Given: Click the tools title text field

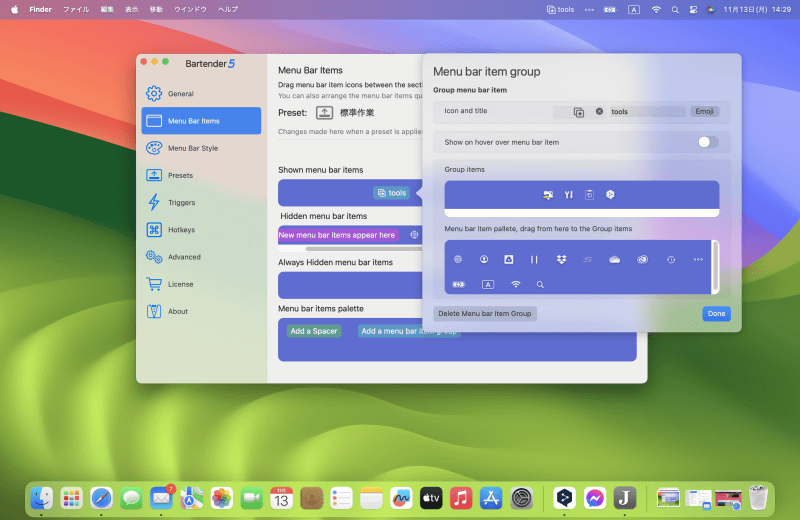Looking at the screenshot, I should point(647,112).
